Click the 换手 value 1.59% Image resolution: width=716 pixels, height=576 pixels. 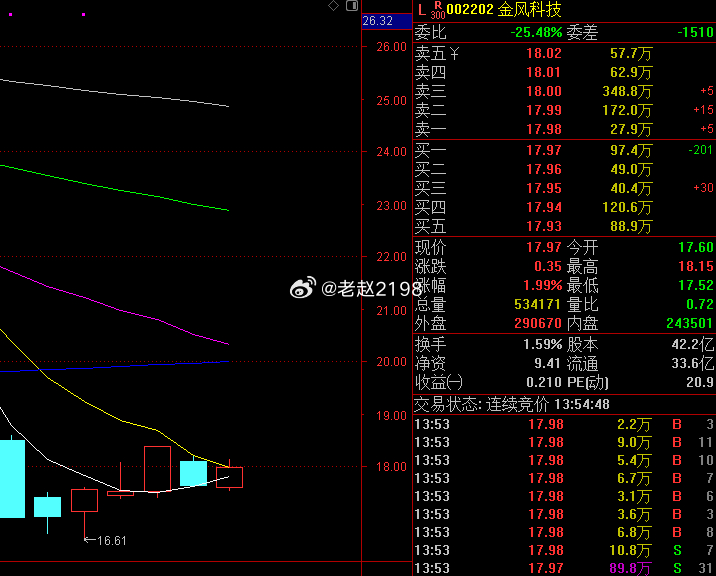click(542, 344)
